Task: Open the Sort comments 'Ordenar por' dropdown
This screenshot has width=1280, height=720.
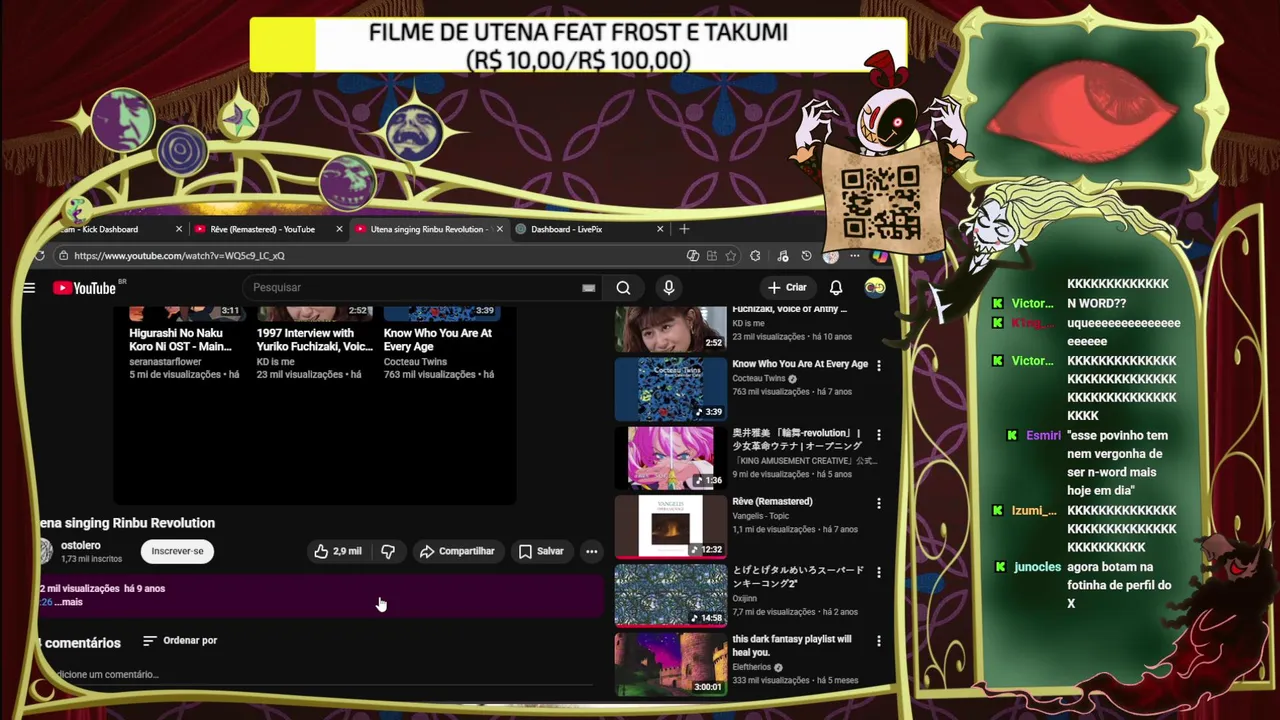Action: 180,640
